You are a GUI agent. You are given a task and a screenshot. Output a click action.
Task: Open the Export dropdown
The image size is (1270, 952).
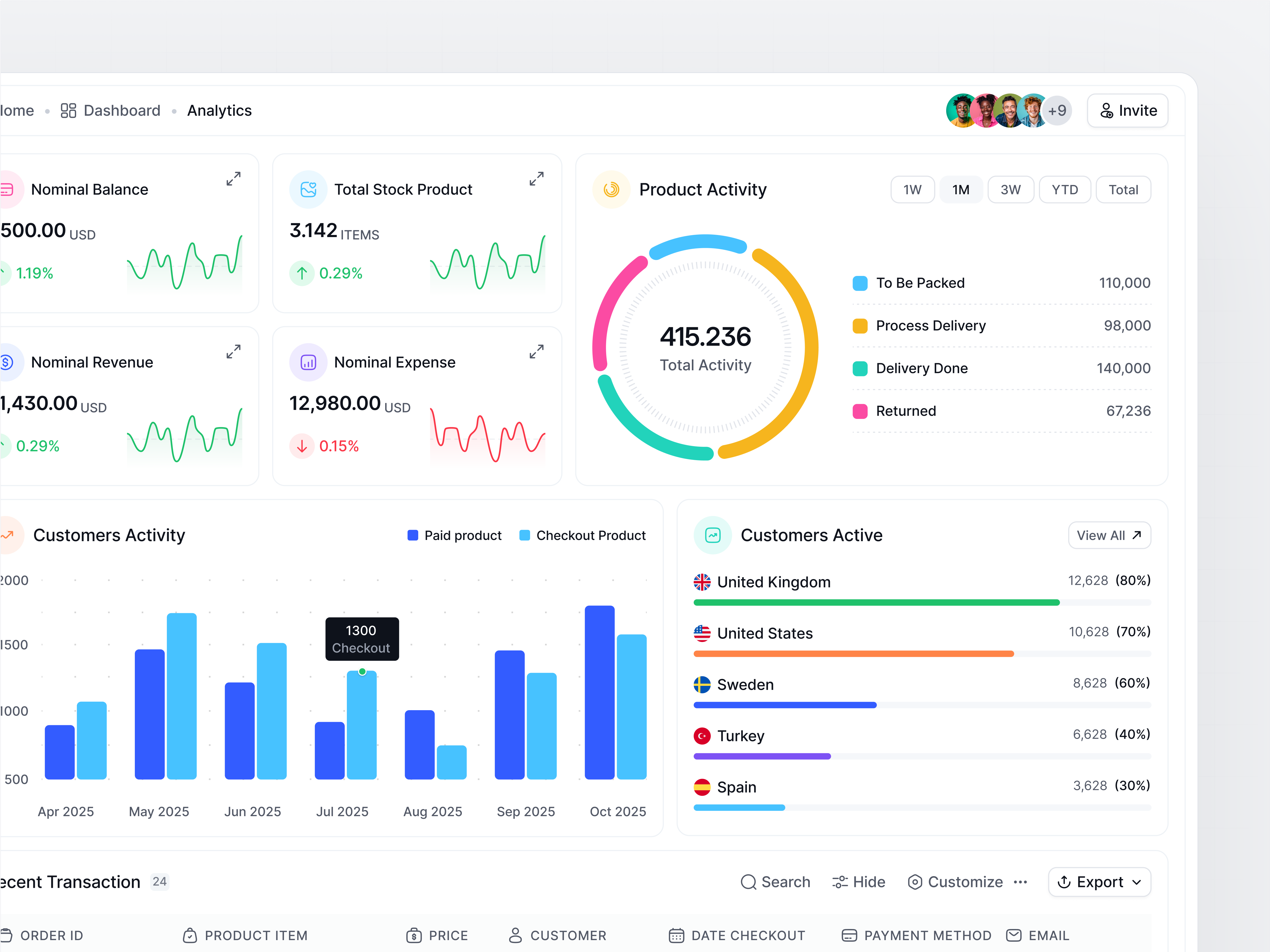point(1099,882)
